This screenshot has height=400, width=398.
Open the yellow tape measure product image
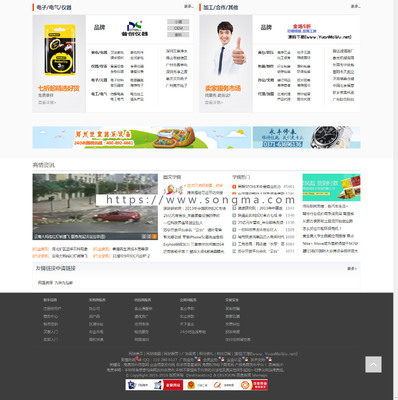(60, 50)
